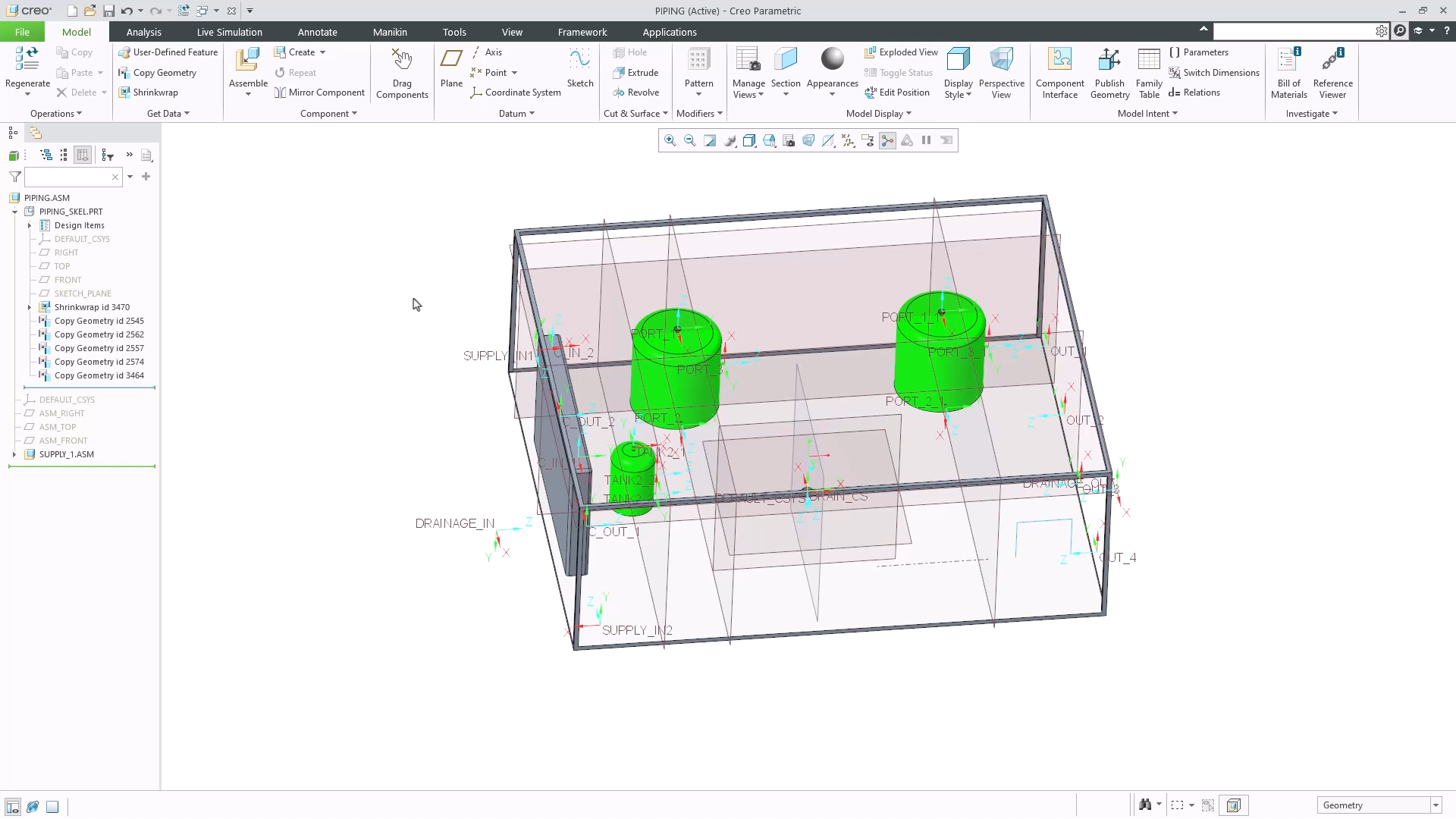Viewport: 1456px width, 819px height.
Task: Expand the SUPPLY_1.ASM tree node
Action: click(x=14, y=454)
